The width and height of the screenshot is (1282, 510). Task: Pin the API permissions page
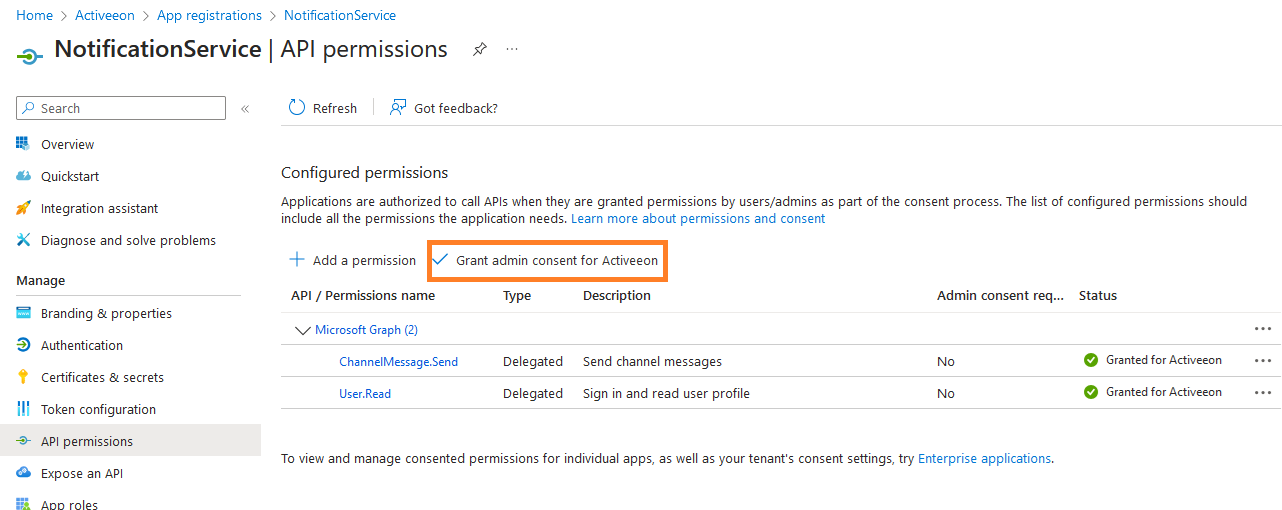[x=480, y=49]
